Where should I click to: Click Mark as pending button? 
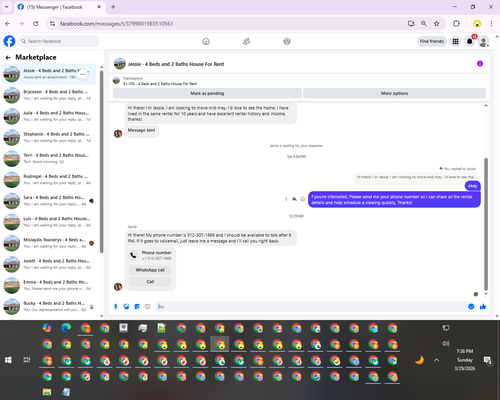click(x=207, y=93)
